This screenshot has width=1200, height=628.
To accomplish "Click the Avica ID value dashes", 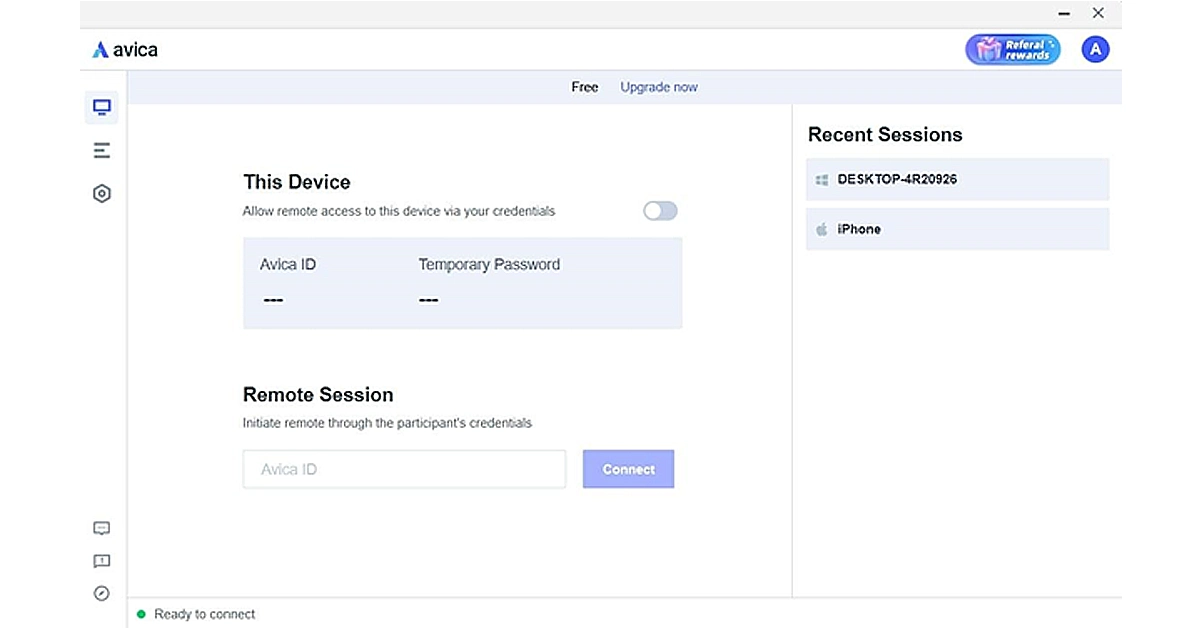I will 272,300.
